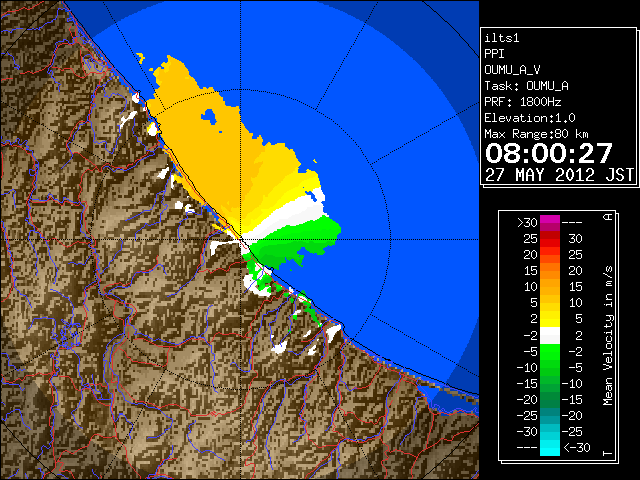This screenshot has width=640, height=480.
Task: Select the 'Elevation:1.0' text
Action: coord(530,118)
